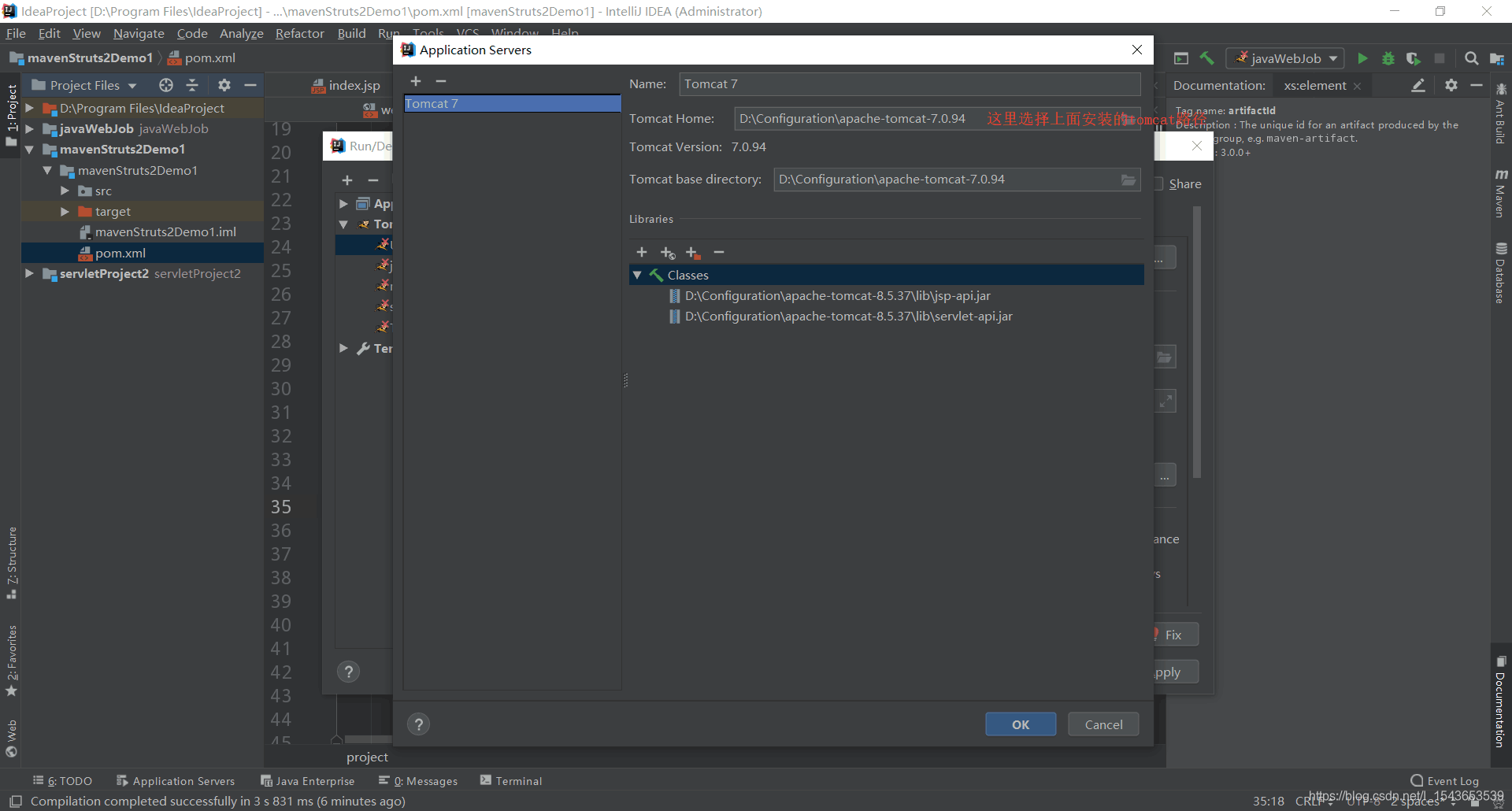This screenshot has width=1512, height=811.
Task: Select servlet-api.jar library entry
Action: pos(849,316)
